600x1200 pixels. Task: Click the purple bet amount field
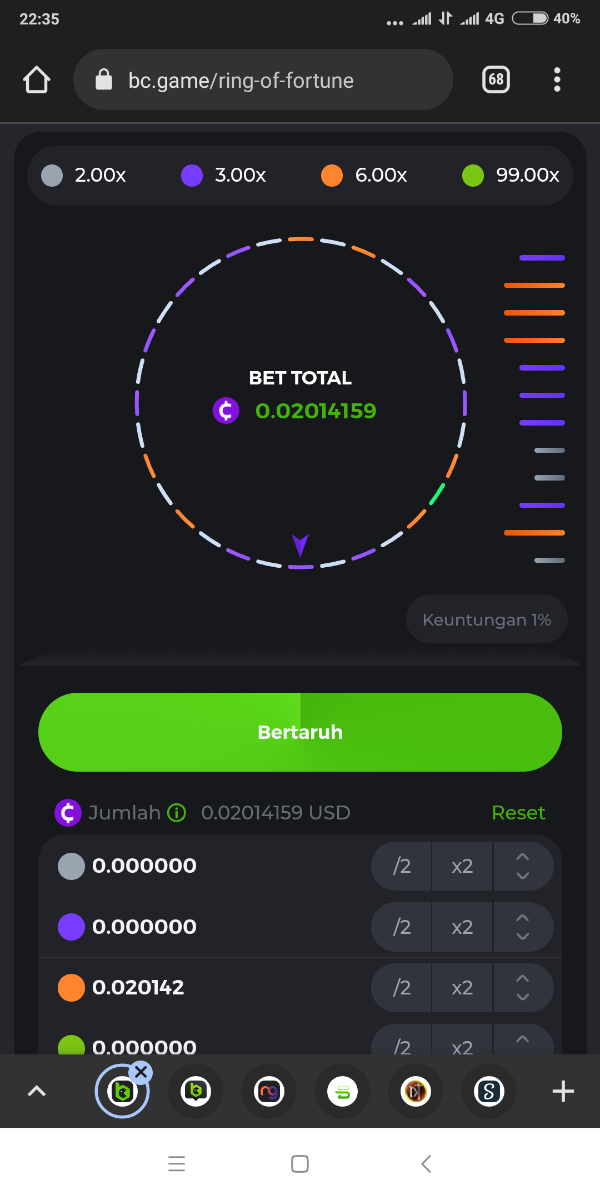[145, 927]
